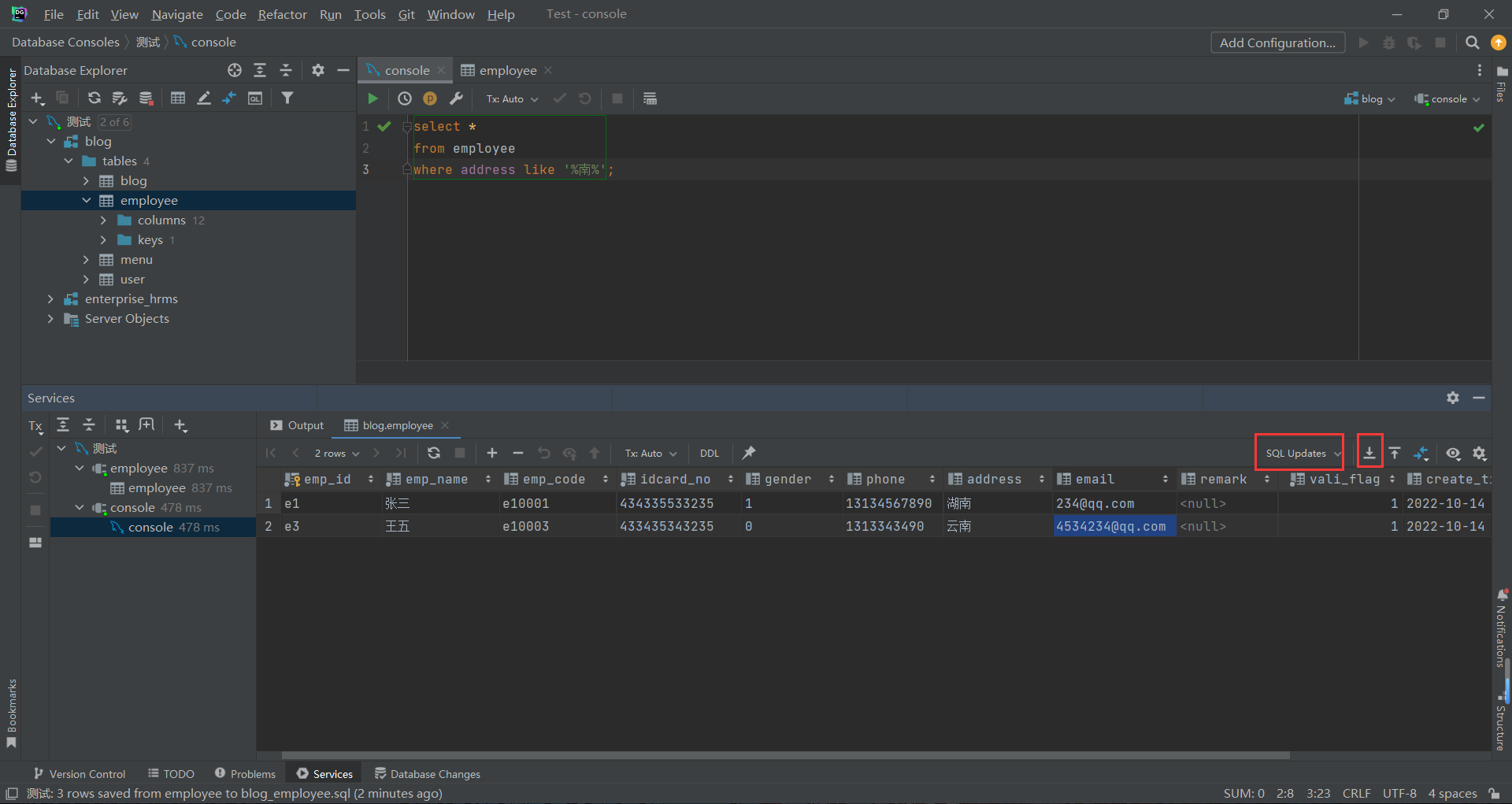Add a new row in result grid
This screenshot has height=804, width=1512.
[491, 453]
